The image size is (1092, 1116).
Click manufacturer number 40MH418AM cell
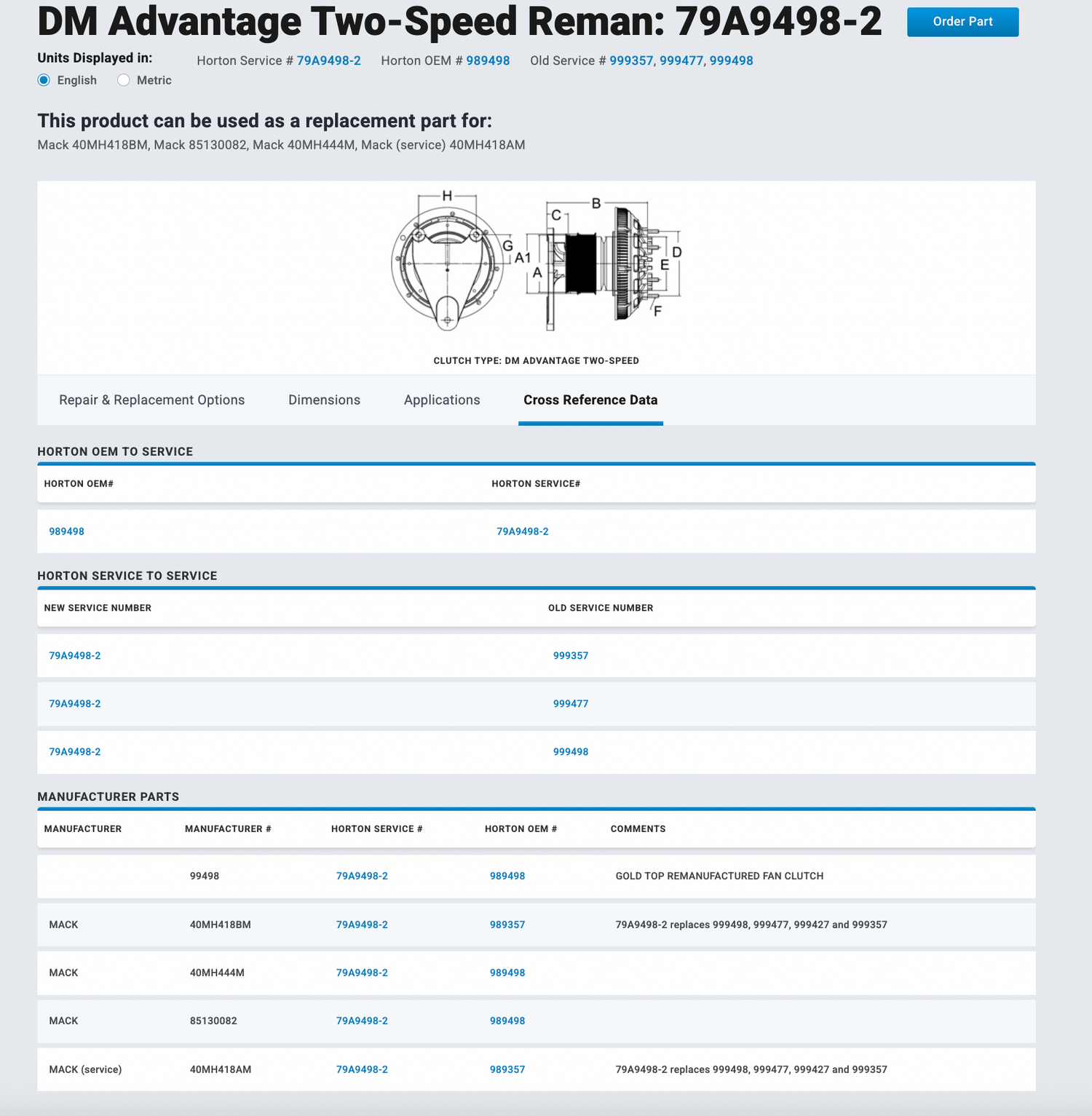point(221,1069)
